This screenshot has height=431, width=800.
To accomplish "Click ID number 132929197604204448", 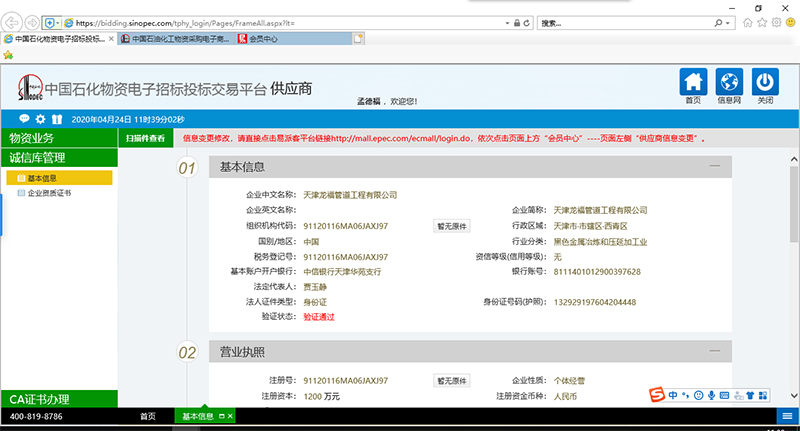I will point(595,302).
